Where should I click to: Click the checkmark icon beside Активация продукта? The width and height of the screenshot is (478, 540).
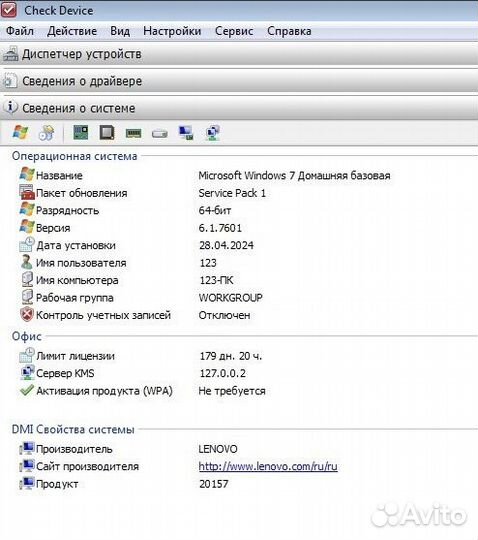coord(27,390)
